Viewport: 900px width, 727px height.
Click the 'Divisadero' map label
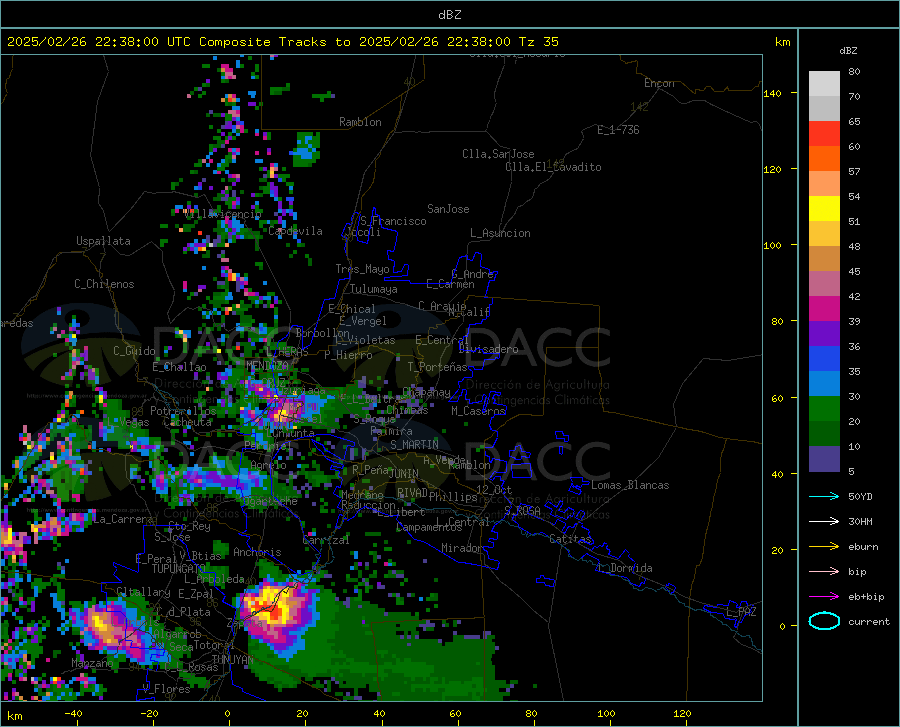click(x=488, y=349)
